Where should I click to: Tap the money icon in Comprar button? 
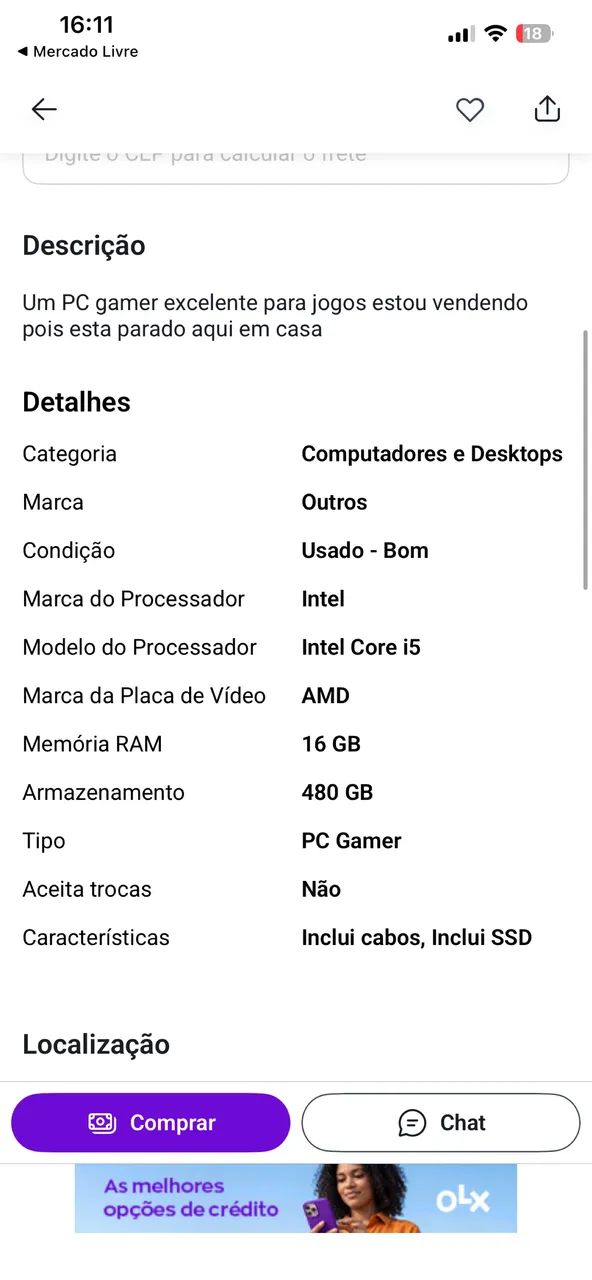click(x=102, y=1123)
